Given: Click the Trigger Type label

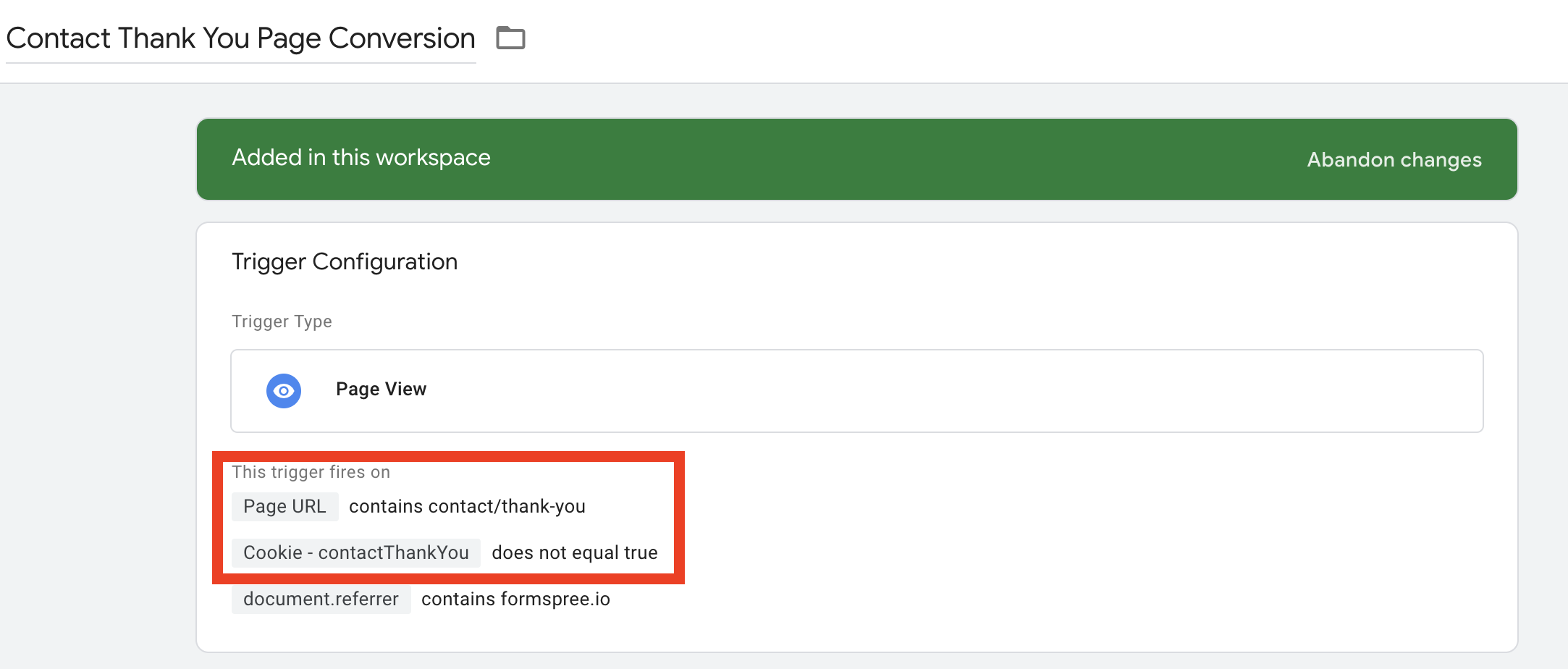Looking at the screenshot, I should coord(282,321).
